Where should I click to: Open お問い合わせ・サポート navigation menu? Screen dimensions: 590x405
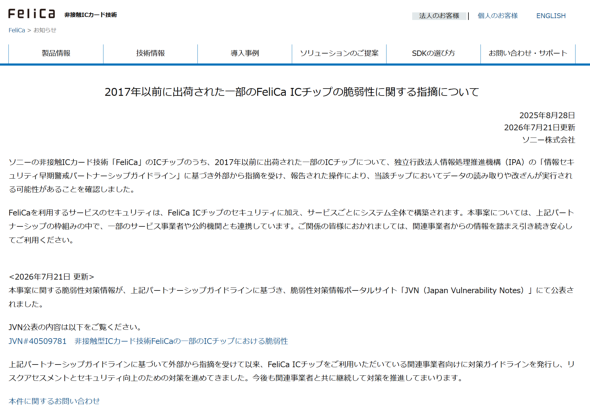coord(528,53)
